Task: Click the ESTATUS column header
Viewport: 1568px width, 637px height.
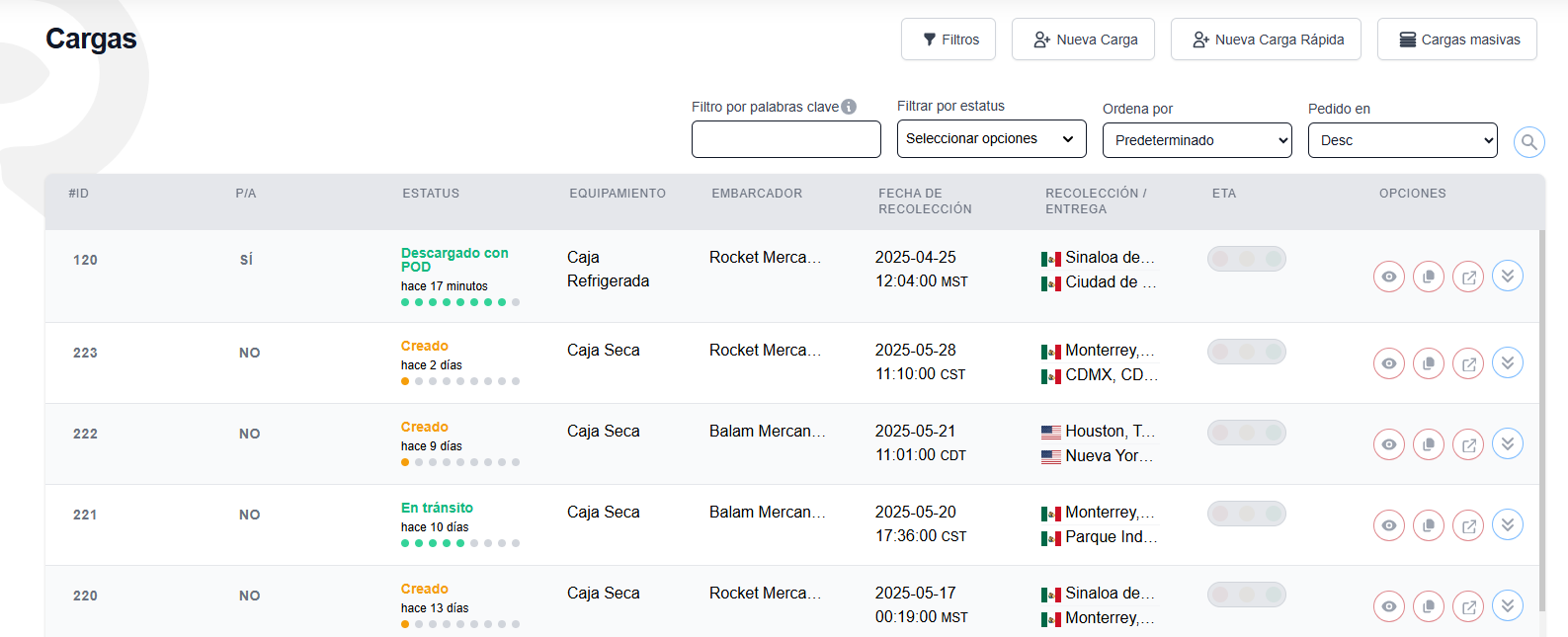Action: pos(431,194)
